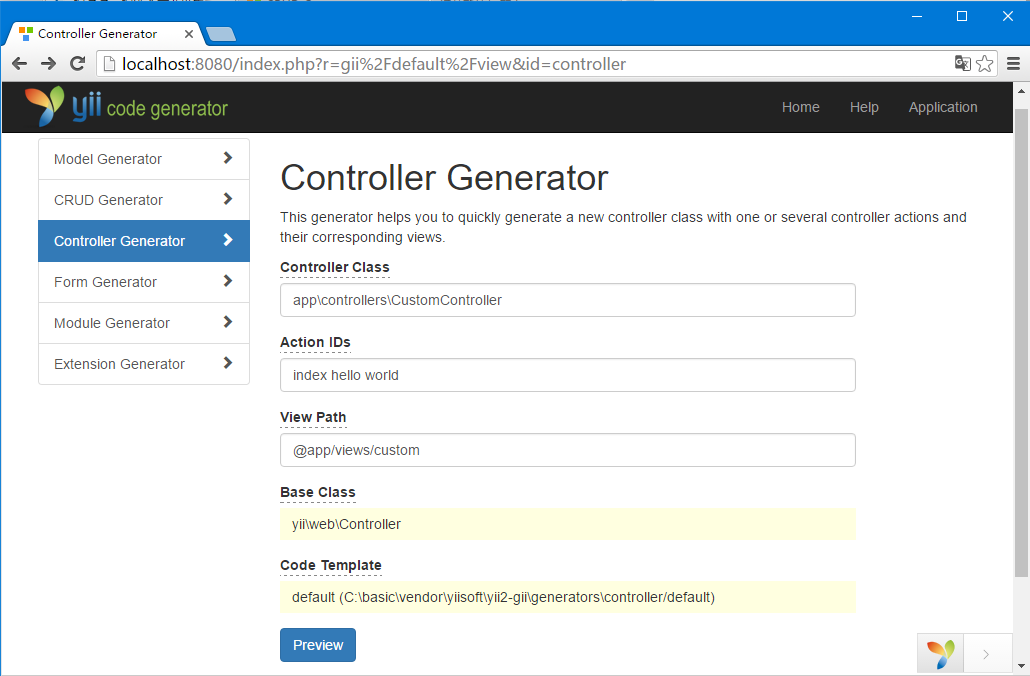Viewport: 1030px width, 676px height.
Task: Click the Code Template label hint
Action: 330,565
